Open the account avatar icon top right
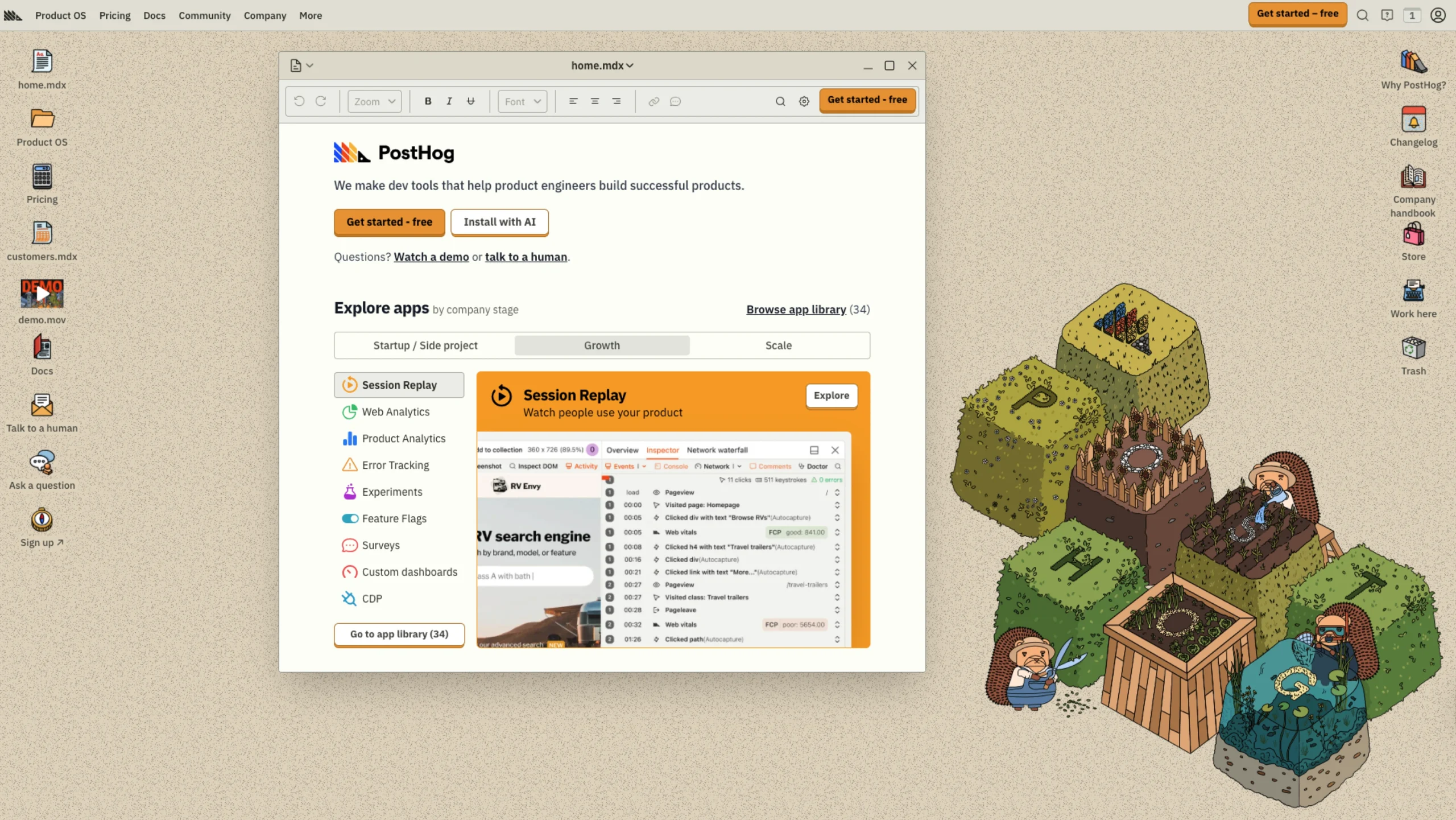 click(x=1438, y=15)
